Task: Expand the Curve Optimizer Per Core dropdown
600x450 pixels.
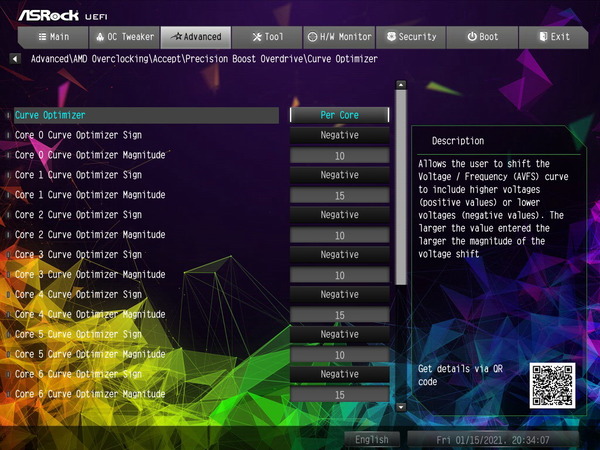Action: coord(340,115)
